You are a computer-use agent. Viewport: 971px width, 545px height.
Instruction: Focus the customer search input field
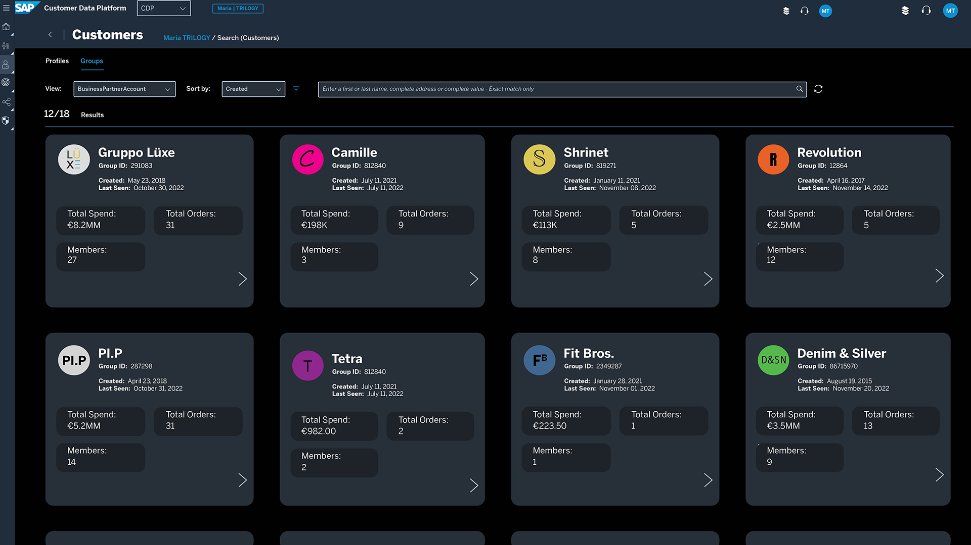pyautogui.click(x=555, y=89)
